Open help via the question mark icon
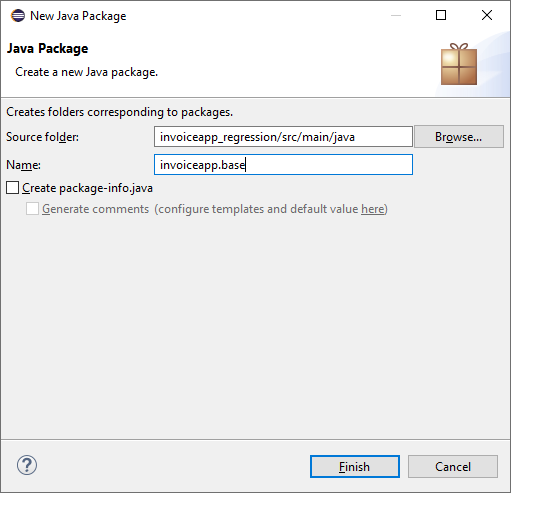The width and height of the screenshot is (535, 510). coord(27,465)
